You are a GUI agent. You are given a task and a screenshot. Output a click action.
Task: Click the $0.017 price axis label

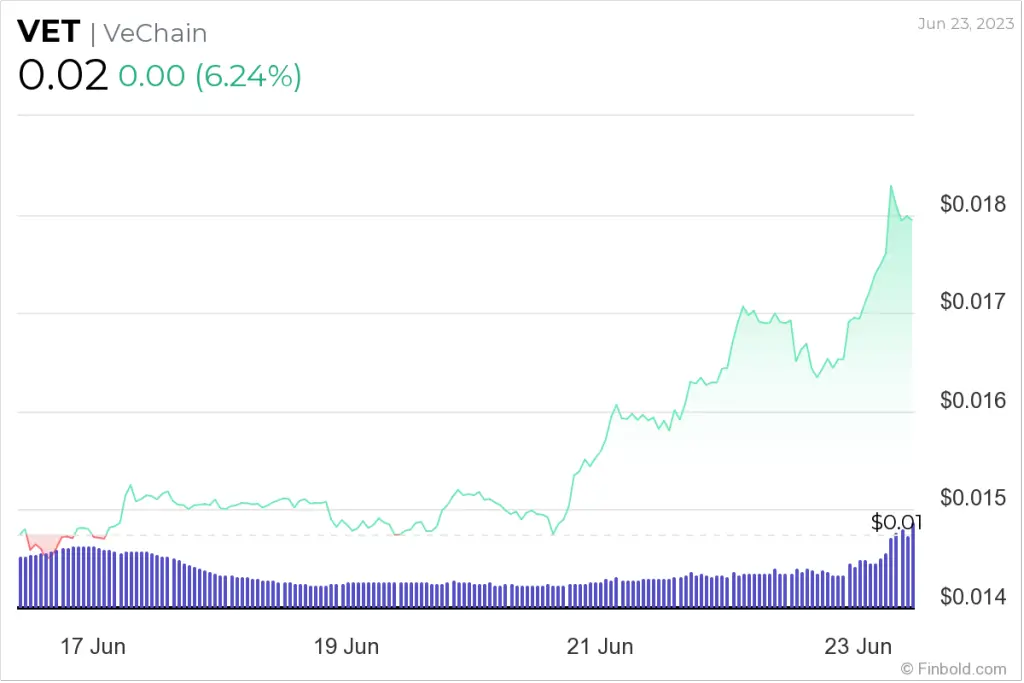[973, 302]
